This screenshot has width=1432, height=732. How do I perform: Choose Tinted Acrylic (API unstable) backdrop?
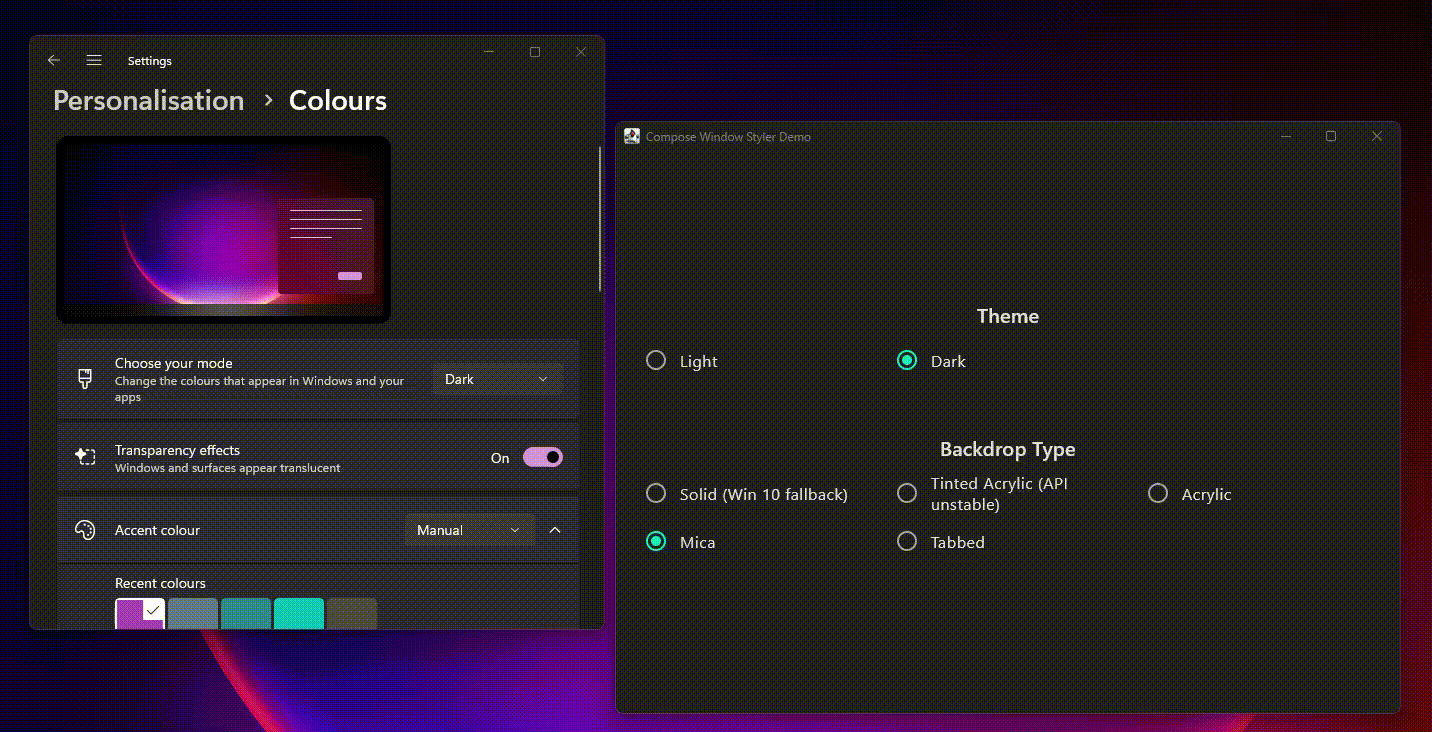(907, 493)
